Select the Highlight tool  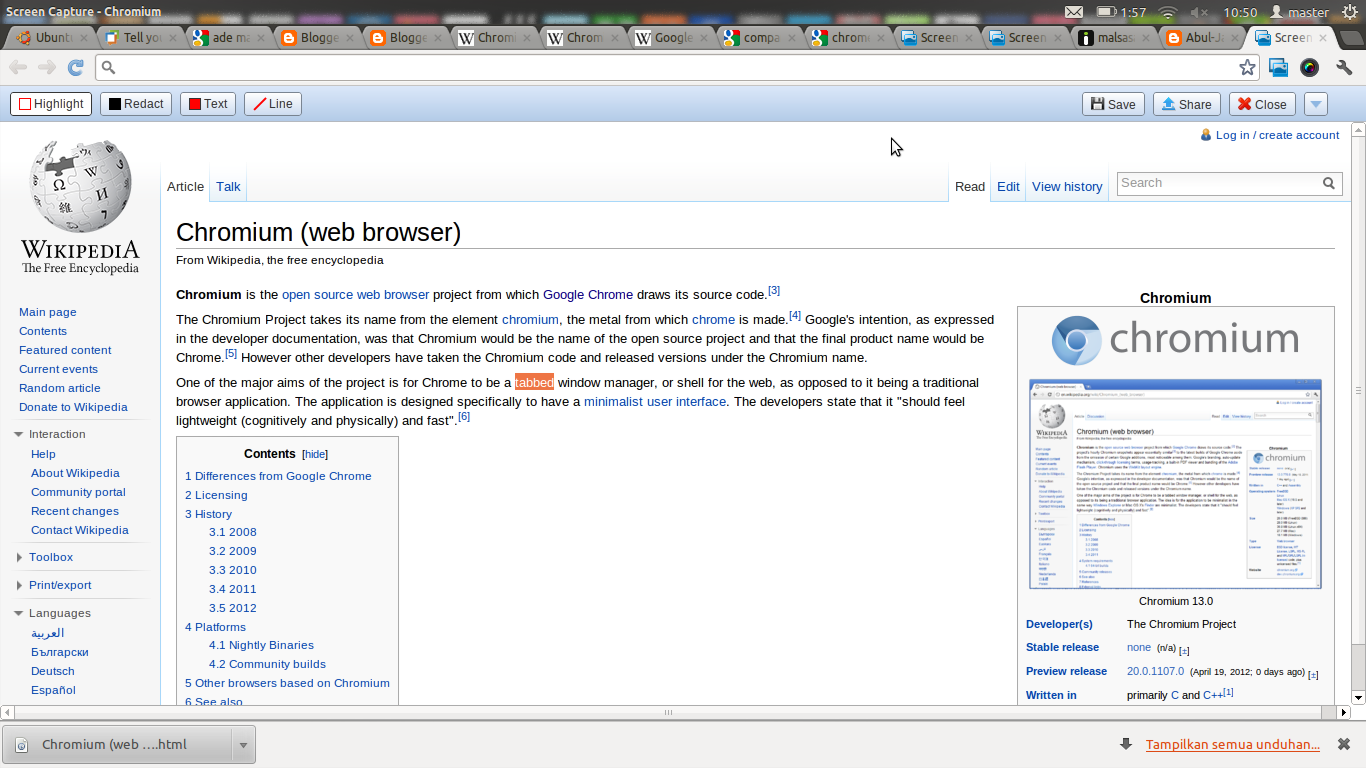pos(51,104)
